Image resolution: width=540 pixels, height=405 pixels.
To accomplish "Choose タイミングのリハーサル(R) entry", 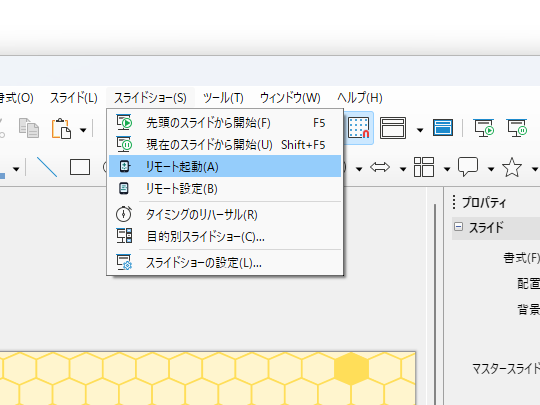I will click(225, 215).
